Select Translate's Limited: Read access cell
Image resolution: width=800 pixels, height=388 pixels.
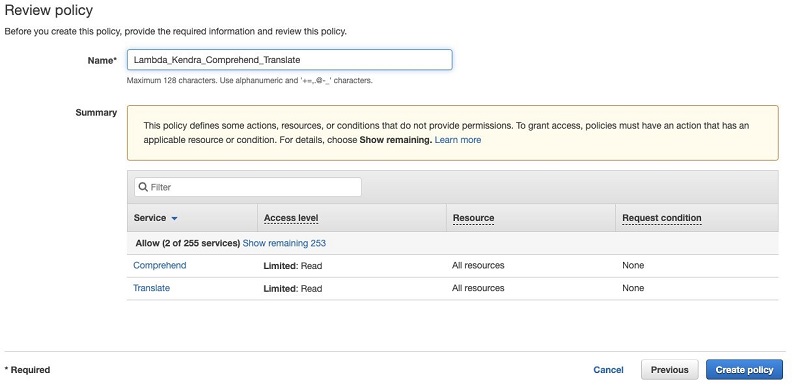point(293,288)
